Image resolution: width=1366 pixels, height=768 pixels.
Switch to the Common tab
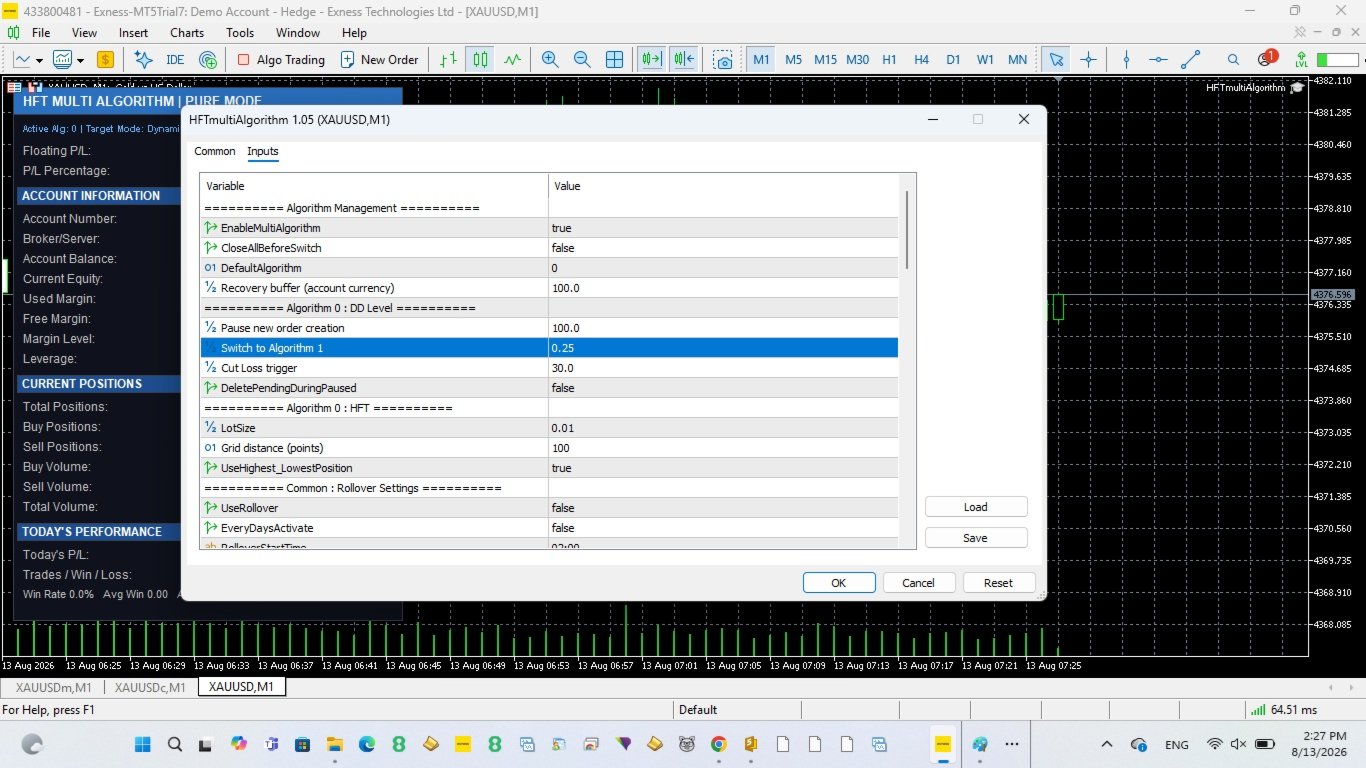click(x=215, y=151)
